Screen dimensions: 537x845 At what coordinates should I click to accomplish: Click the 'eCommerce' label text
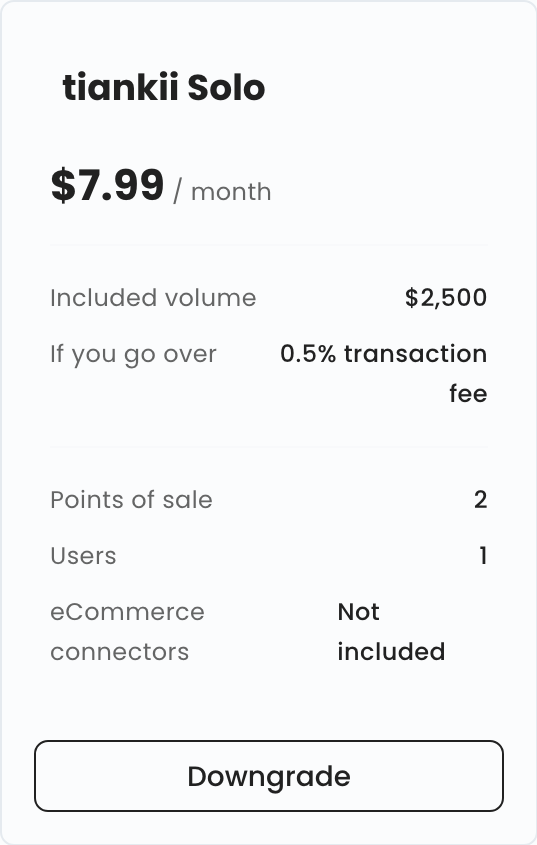127,612
